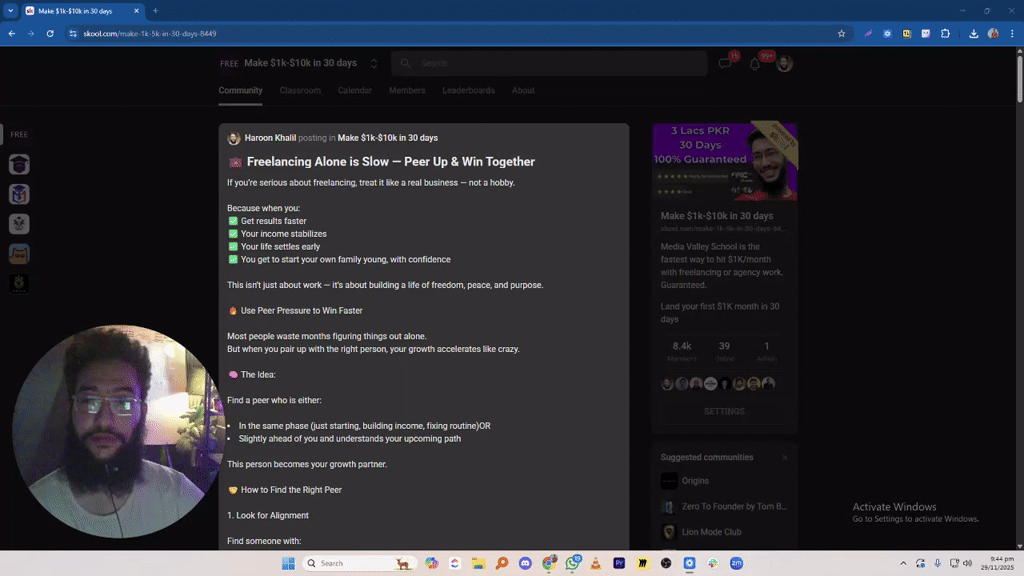
Task: Bookmark this page with the star
Action: (x=841, y=33)
